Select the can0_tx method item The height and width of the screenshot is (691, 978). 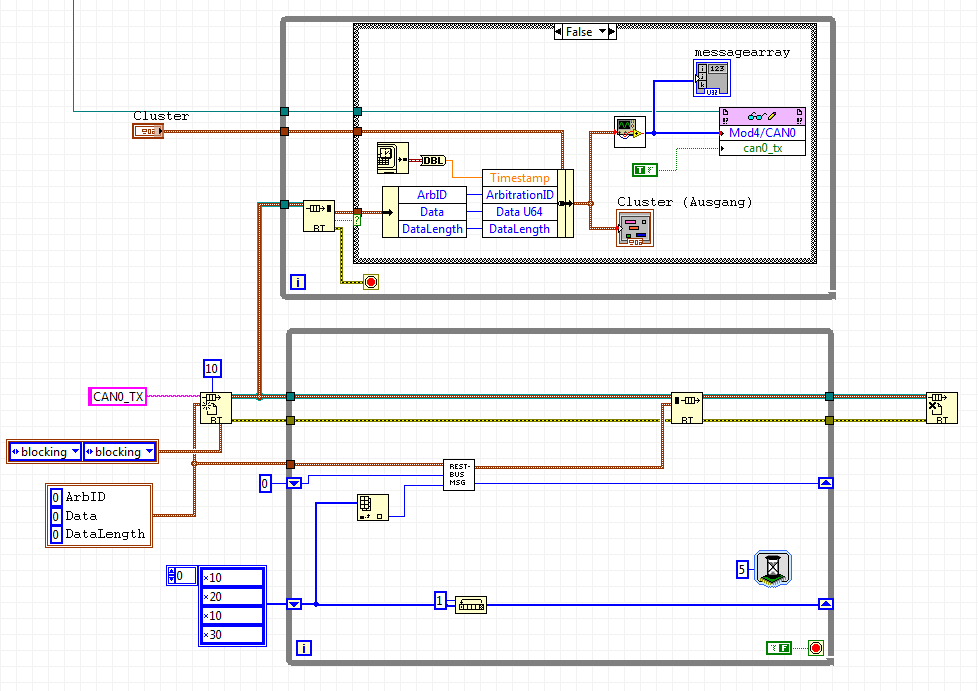tap(762, 148)
